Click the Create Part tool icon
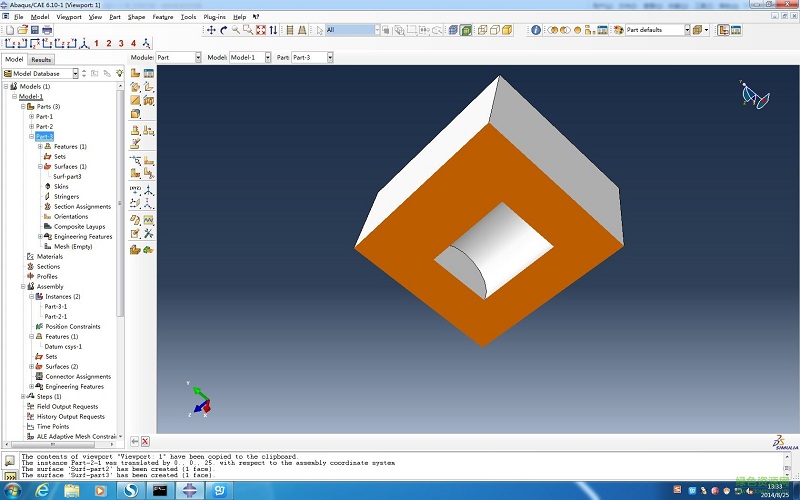The image size is (800, 500). coord(135,73)
